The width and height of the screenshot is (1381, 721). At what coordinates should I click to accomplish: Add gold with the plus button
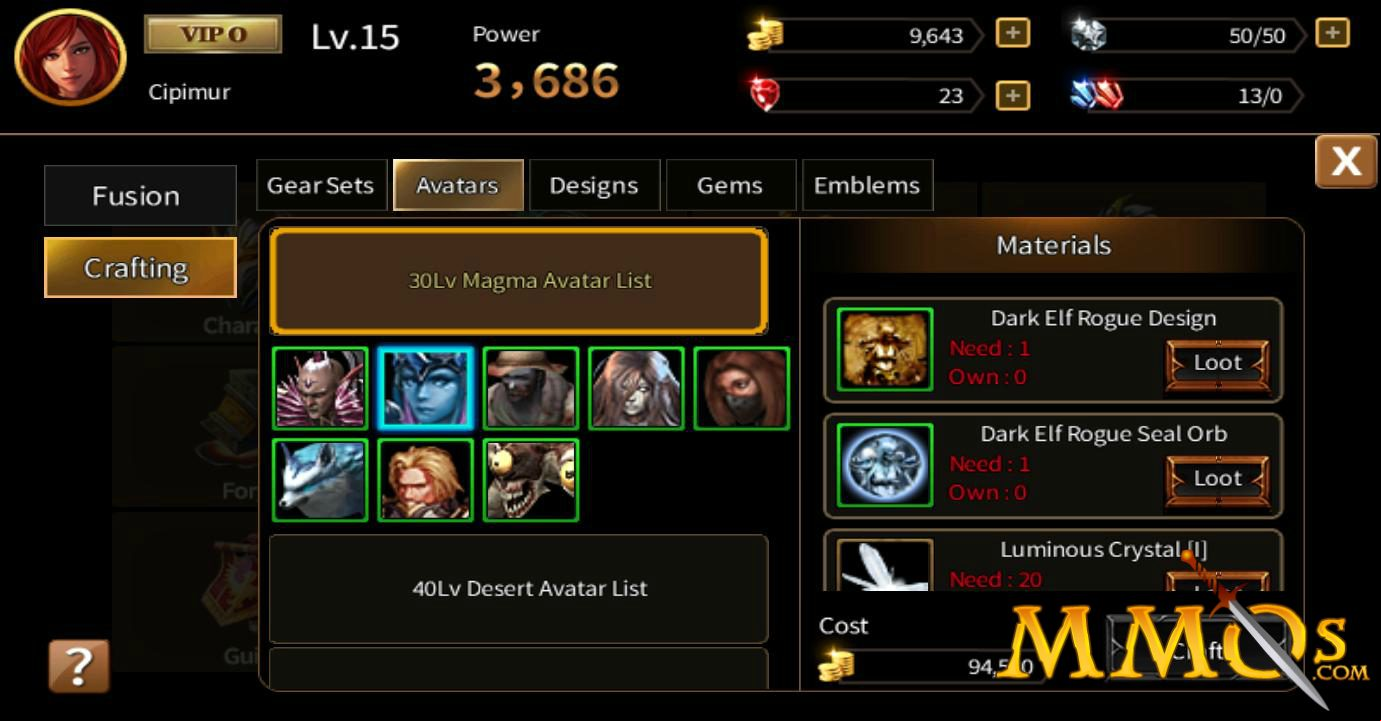[1013, 34]
